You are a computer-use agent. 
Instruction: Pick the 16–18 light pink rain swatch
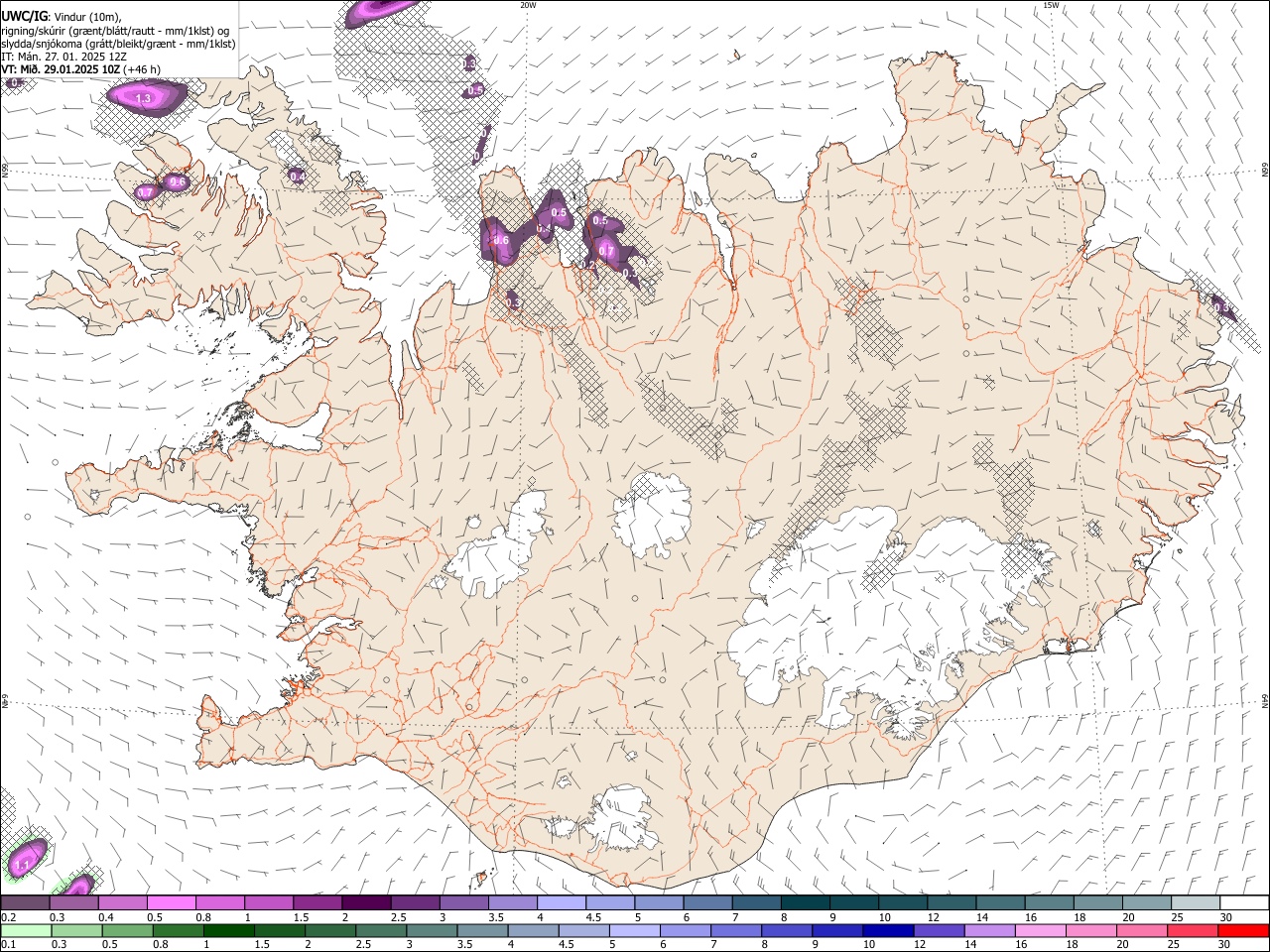pyautogui.click(x=1041, y=930)
